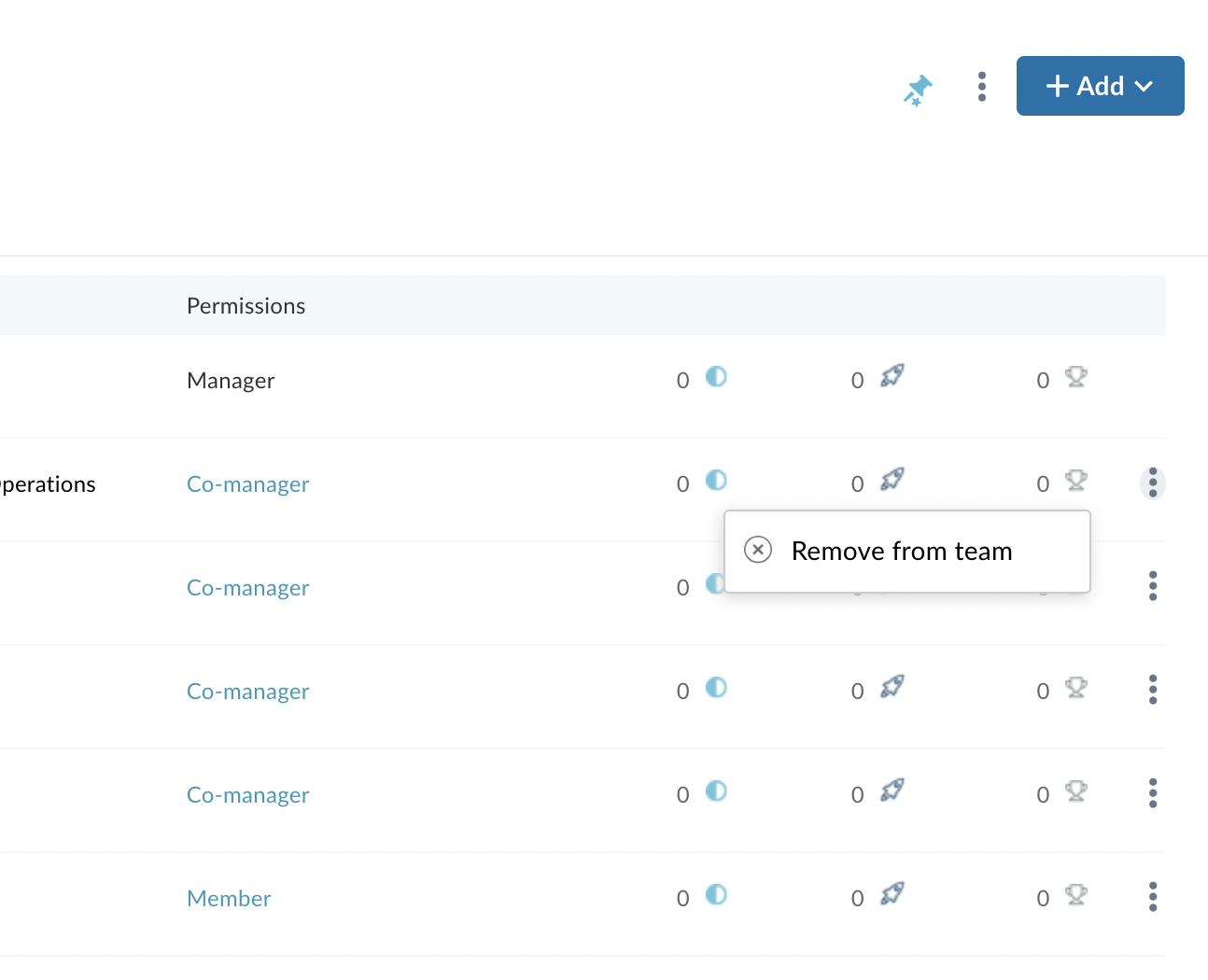Screen dimensions: 1208x980
Task: Click the rocket icon in Member row
Action: pyautogui.click(x=892, y=895)
